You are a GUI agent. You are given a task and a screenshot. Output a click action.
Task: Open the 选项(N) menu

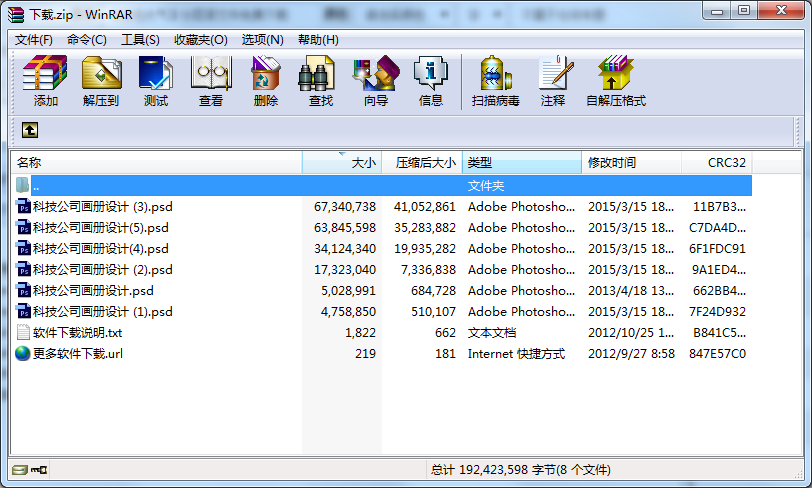coord(263,40)
